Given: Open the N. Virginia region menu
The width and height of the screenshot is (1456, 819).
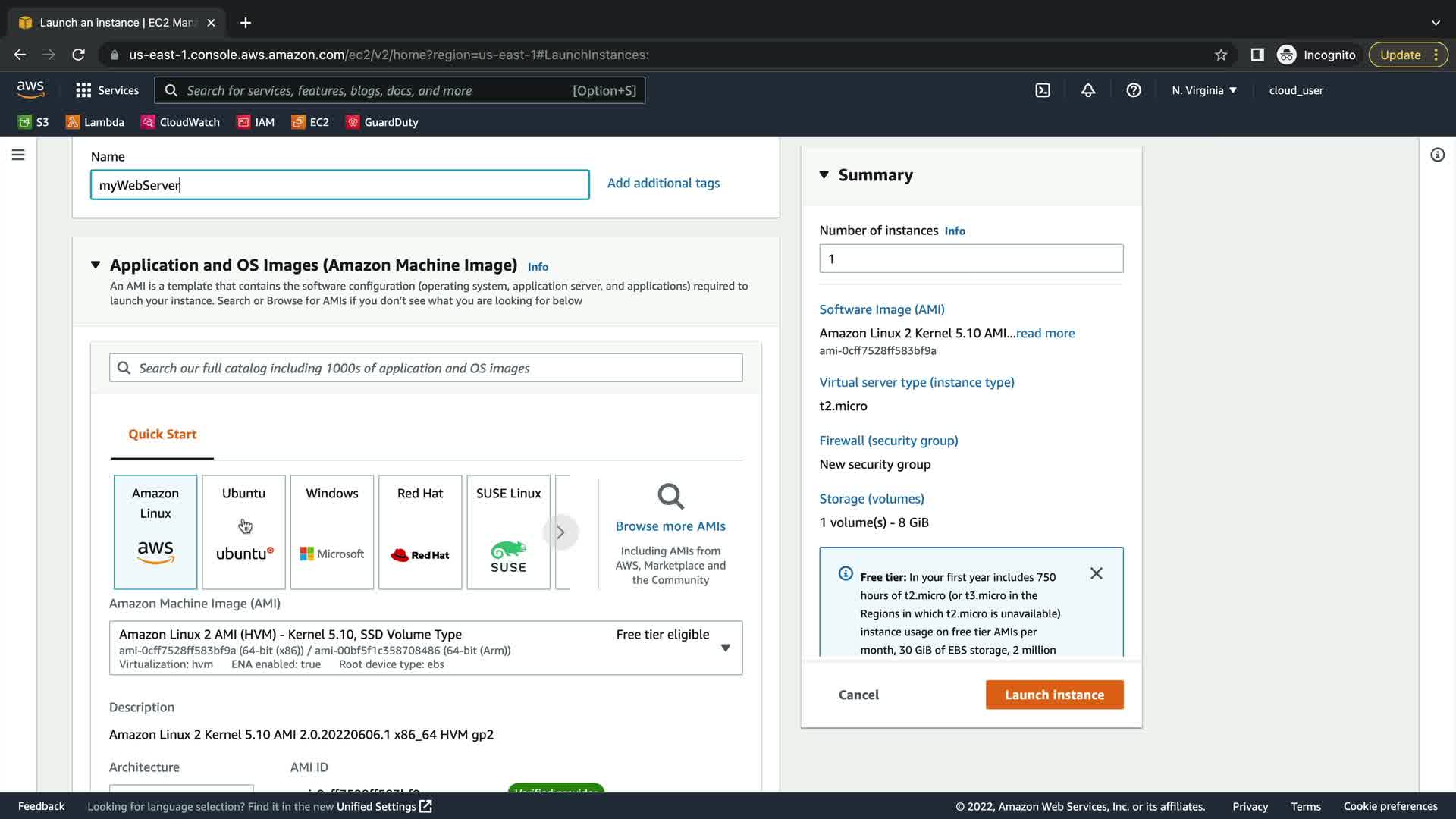Looking at the screenshot, I should [1203, 90].
